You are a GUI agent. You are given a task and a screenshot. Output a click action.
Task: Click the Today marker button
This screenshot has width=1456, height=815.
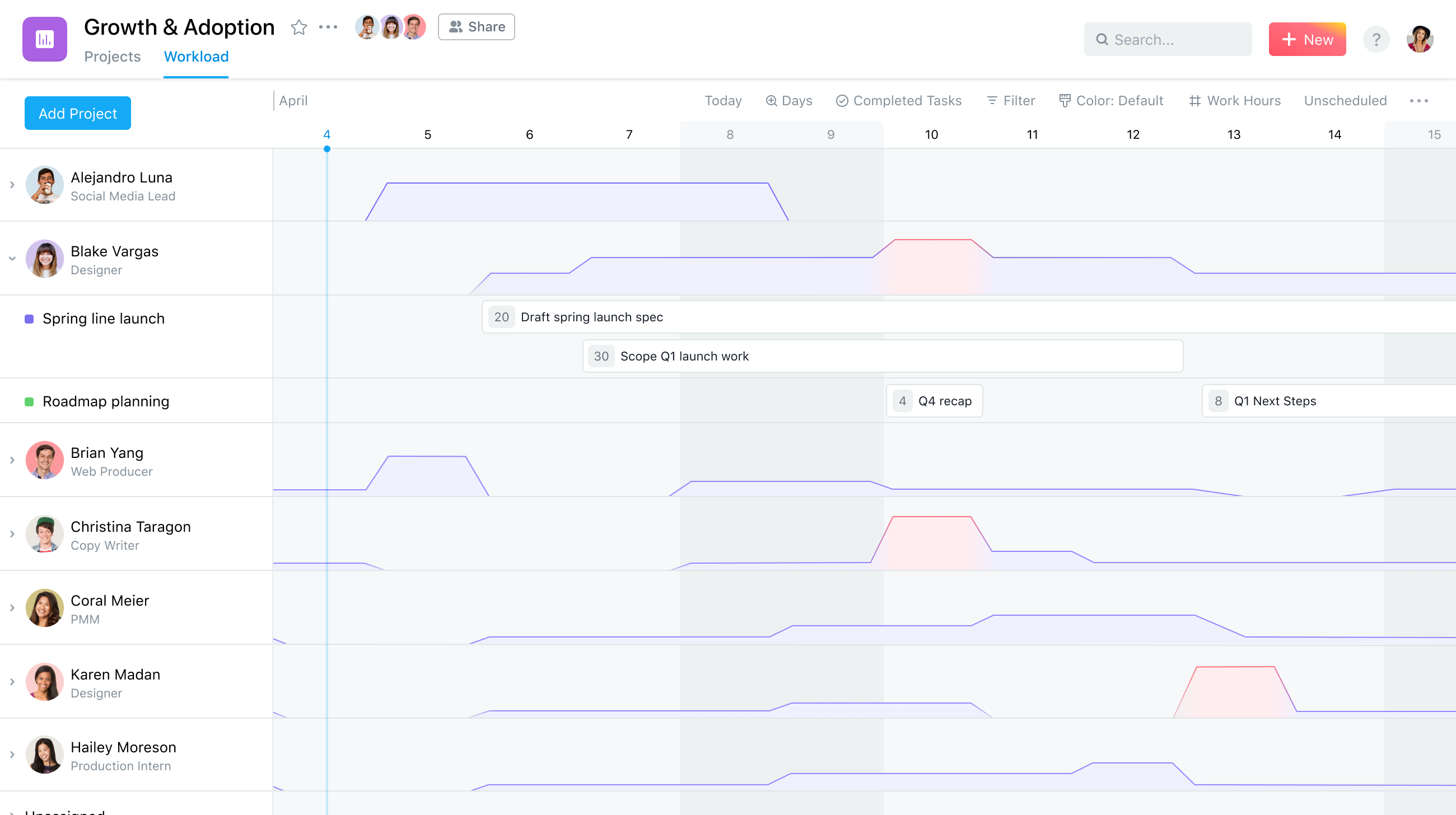[723, 100]
